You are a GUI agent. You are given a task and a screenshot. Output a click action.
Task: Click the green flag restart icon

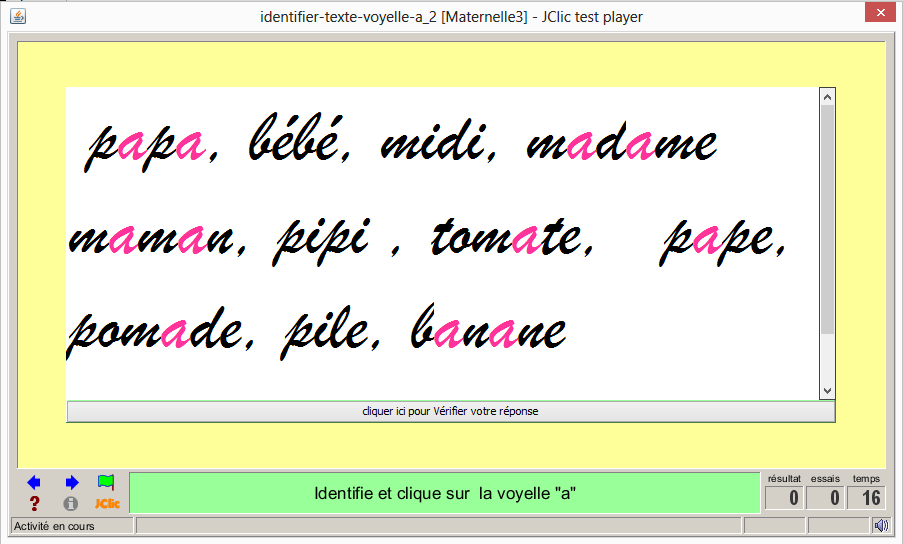click(x=107, y=483)
